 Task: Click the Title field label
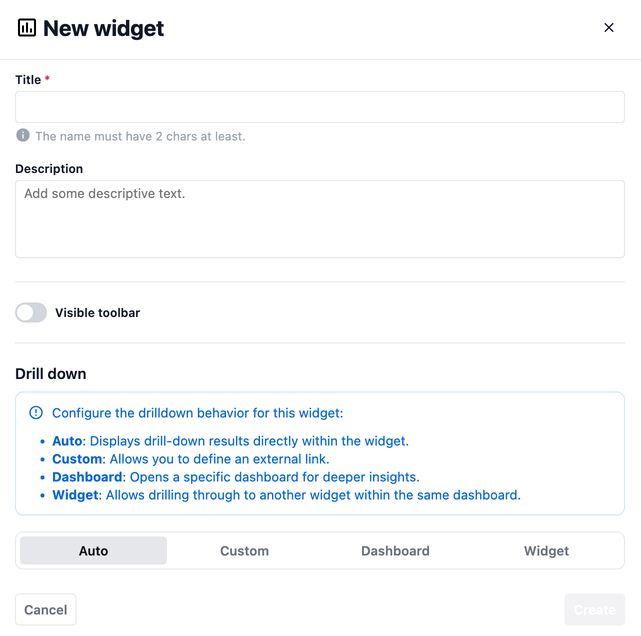coord(28,80)
